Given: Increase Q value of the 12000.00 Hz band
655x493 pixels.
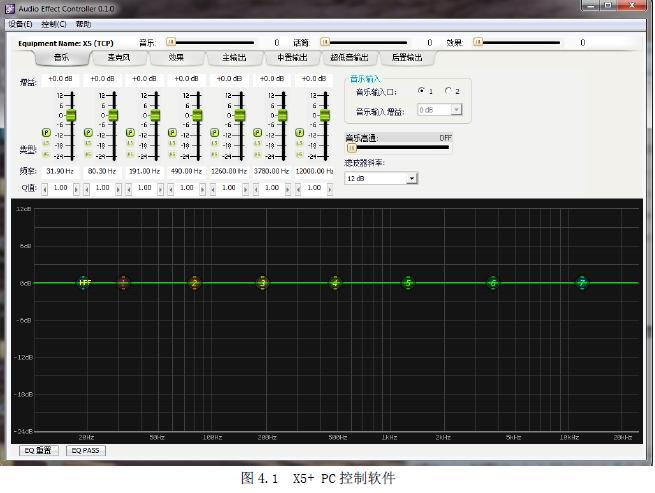Looking at the screenshot, I should click(330, 189).
